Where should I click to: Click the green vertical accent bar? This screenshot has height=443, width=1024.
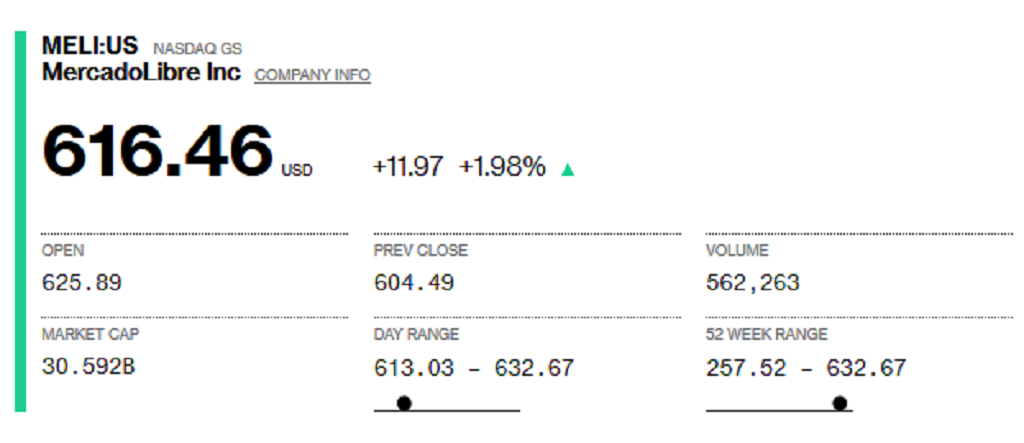(20, 222)
